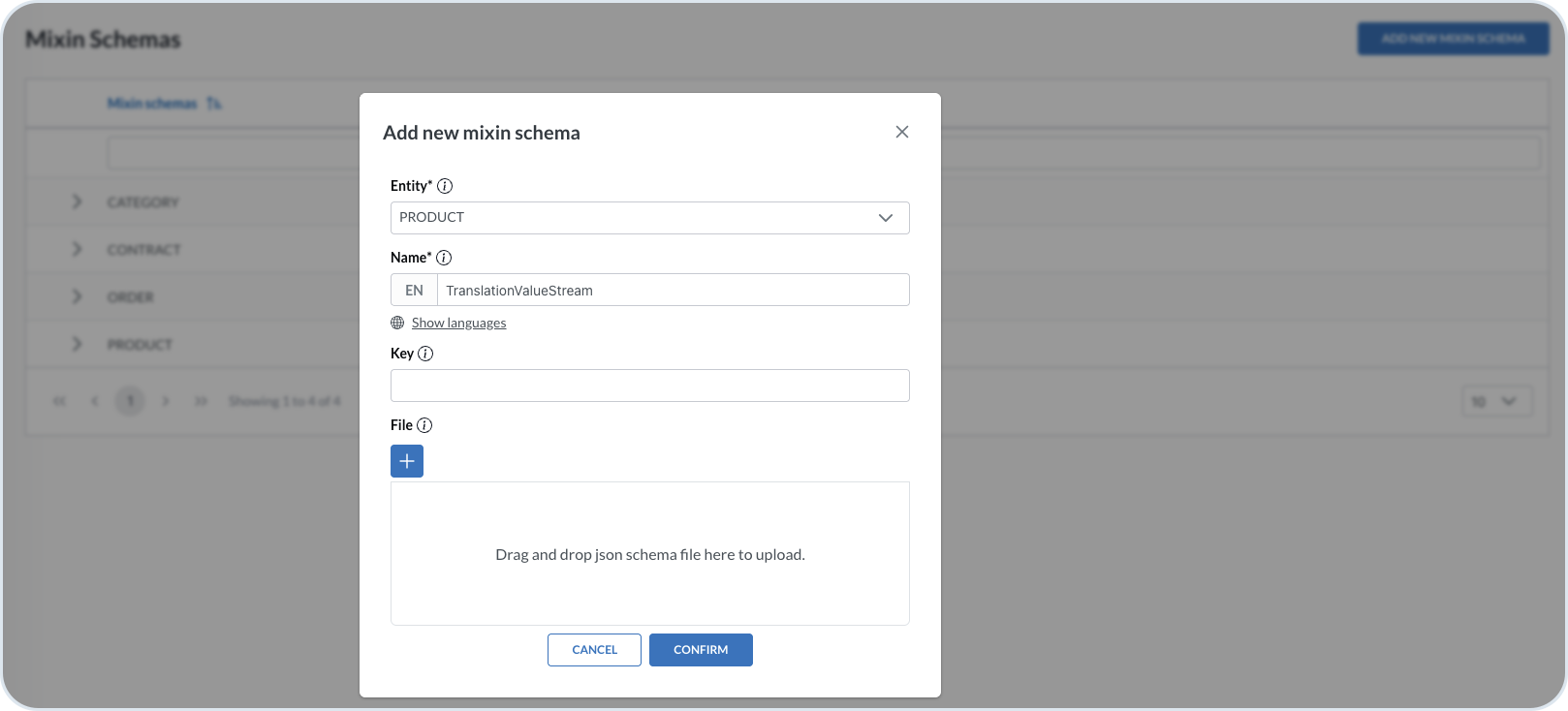
Task: Click the File info icon
Action: (424, 425)
